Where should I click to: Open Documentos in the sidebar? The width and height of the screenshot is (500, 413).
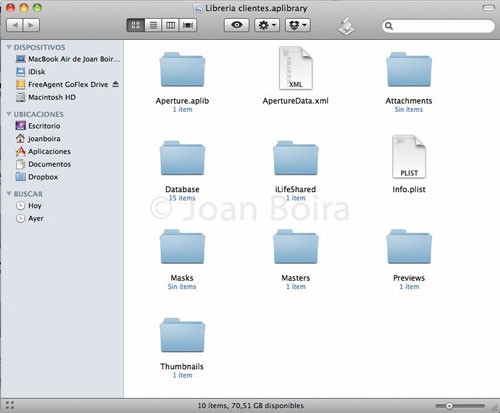43,164
